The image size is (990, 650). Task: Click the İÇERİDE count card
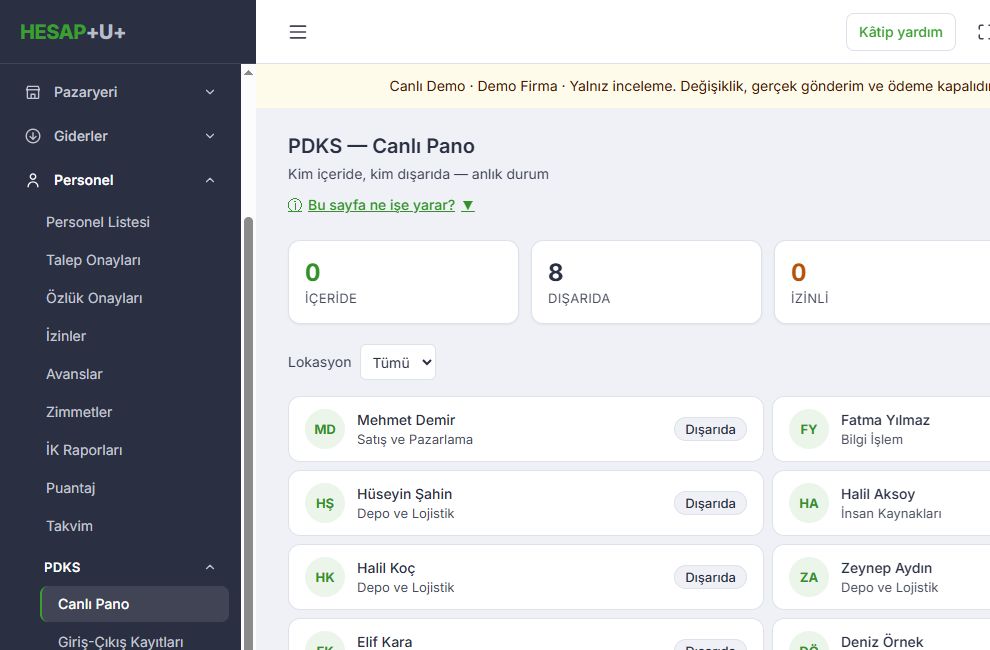pyautogui.click(x=403, y=282)
